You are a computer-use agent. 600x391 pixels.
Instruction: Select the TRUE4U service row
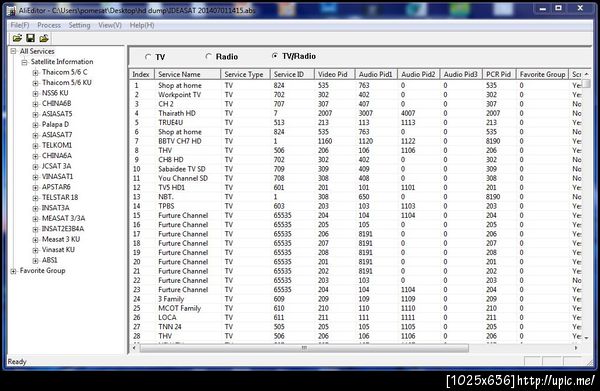(x=356, y=122)
